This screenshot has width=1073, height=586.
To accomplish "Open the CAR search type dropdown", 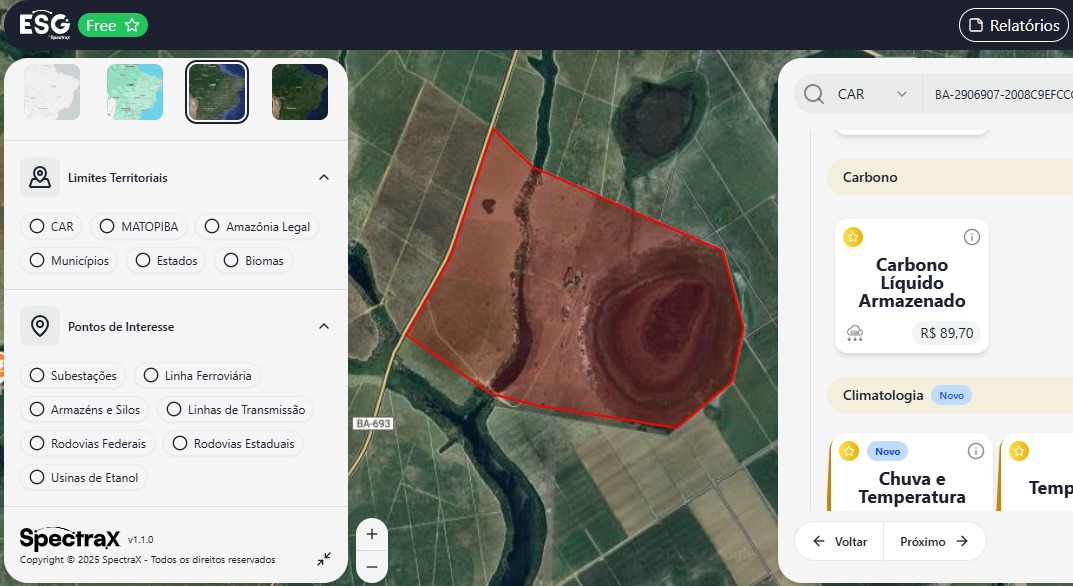I will point(872,94).
